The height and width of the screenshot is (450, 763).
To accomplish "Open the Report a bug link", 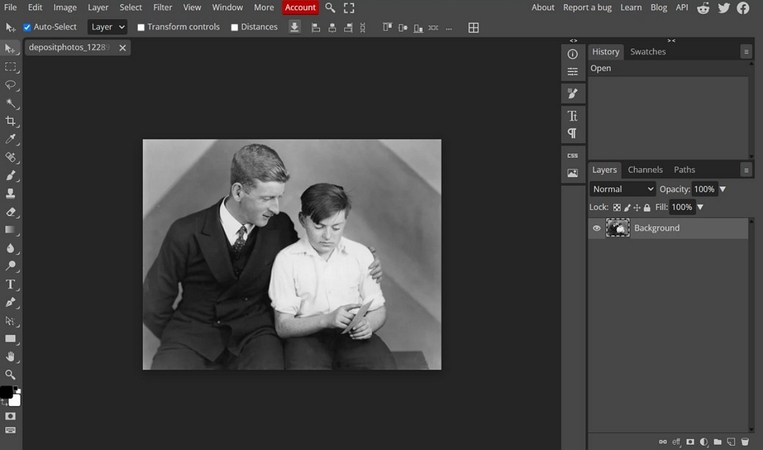I will tap(587, 7).
